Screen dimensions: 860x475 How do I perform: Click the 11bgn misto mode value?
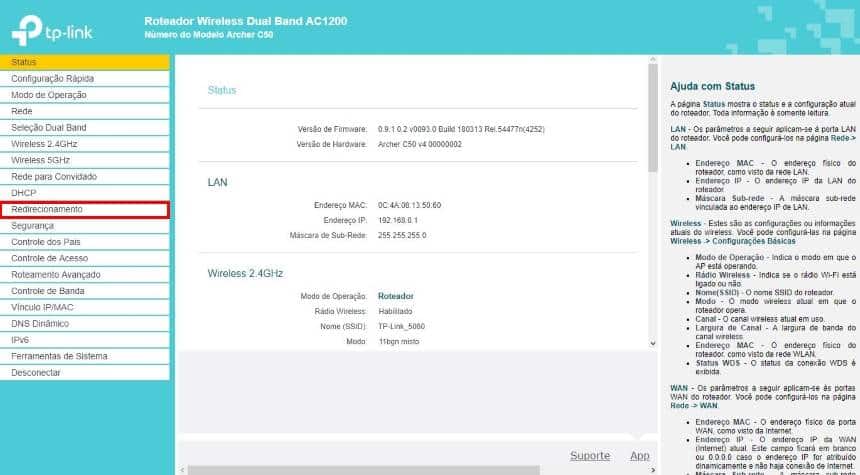click(x=399, y=341)
